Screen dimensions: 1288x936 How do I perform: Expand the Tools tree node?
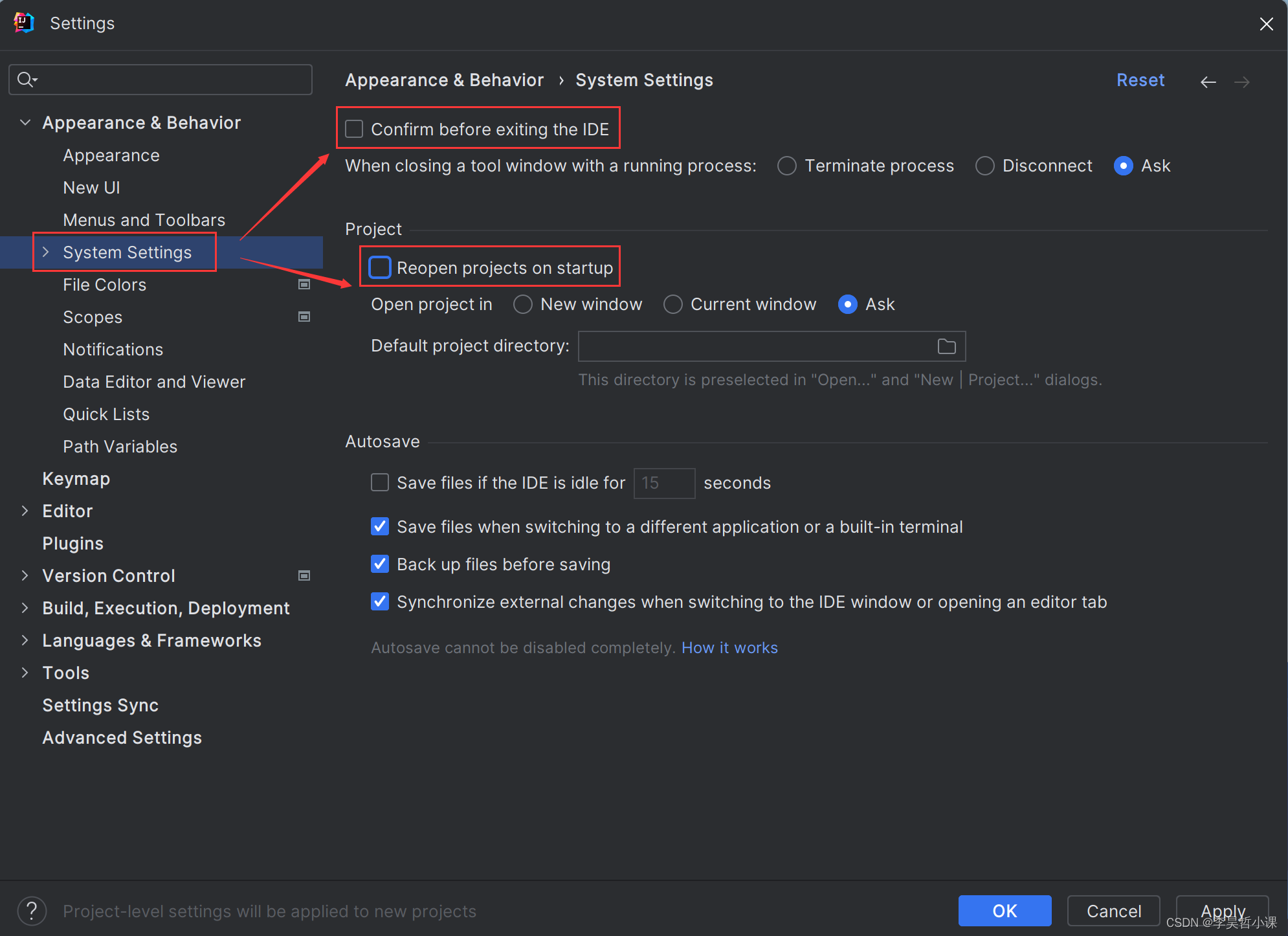click(25, 673)
